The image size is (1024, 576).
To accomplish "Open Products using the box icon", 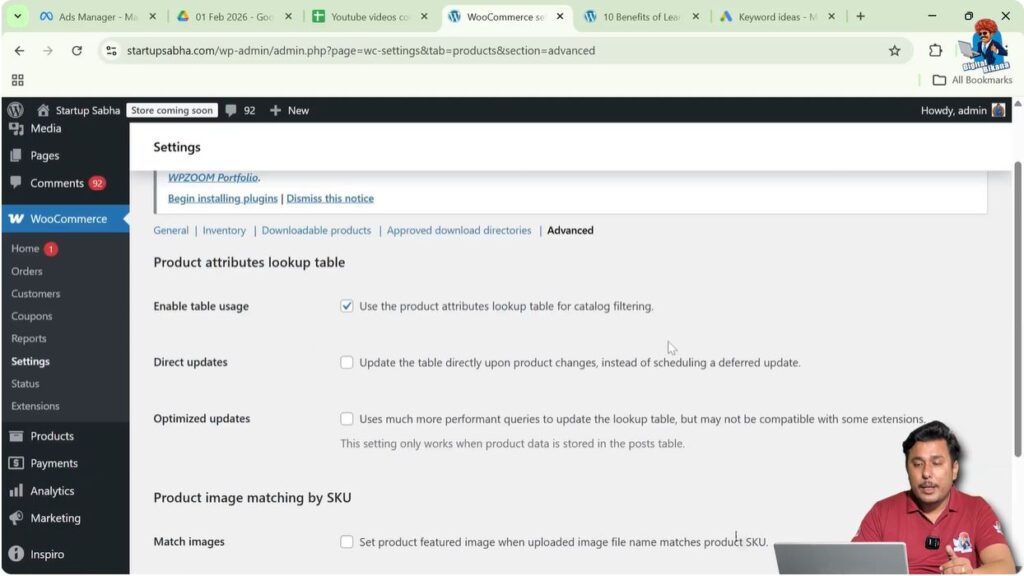I will pyautogui.click(x=15, y=435).
